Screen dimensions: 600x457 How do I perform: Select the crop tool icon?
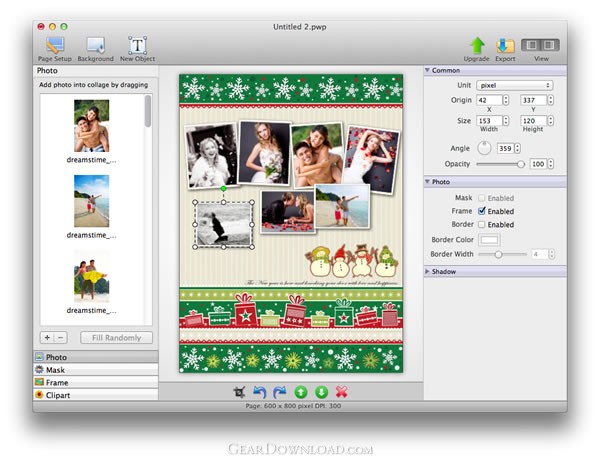[x=239, y=392]
